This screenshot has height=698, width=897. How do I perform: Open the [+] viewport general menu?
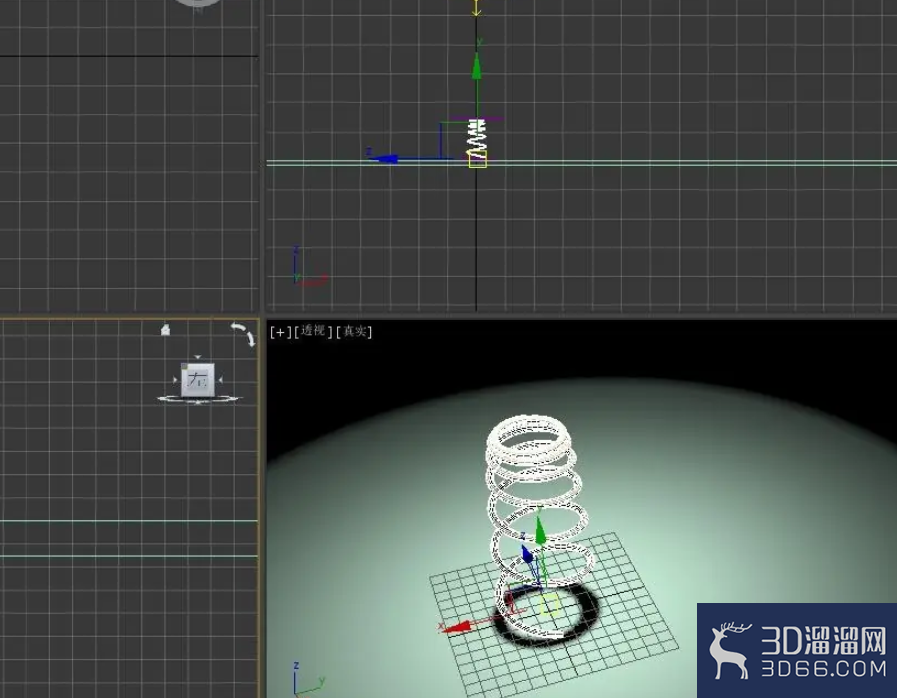[x=281, y=332]
